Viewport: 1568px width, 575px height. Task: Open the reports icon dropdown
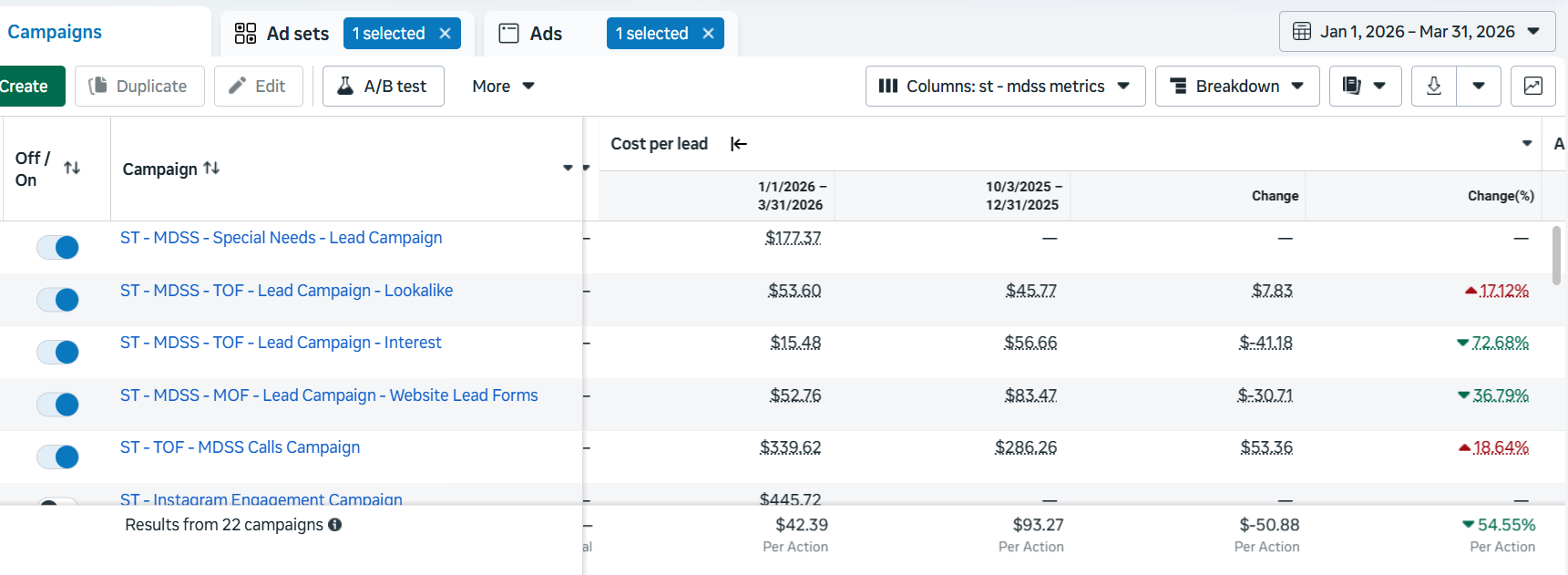click(x=1365, y=86)
